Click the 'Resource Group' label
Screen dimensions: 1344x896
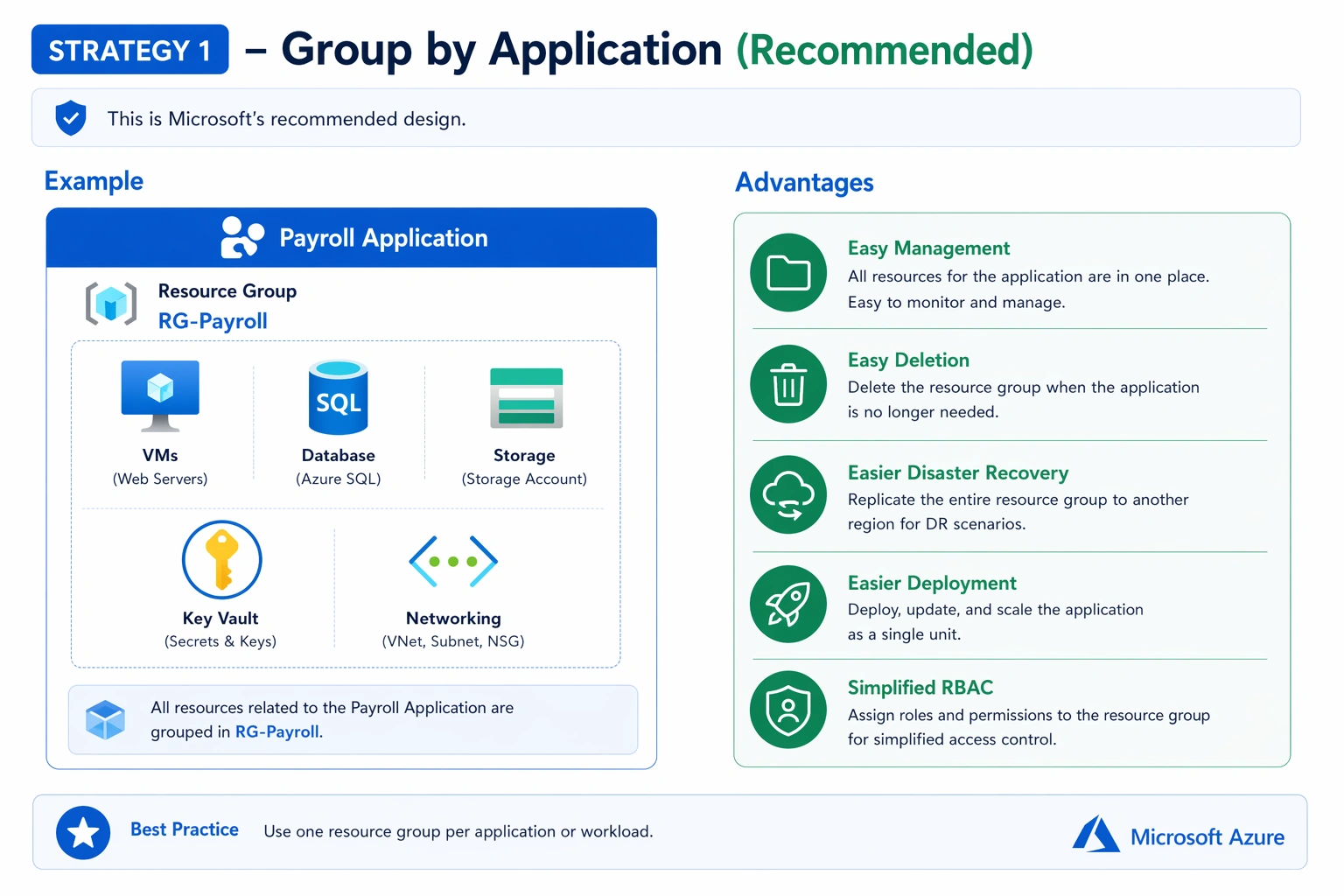pyautogui.click(x=227, y=290)
